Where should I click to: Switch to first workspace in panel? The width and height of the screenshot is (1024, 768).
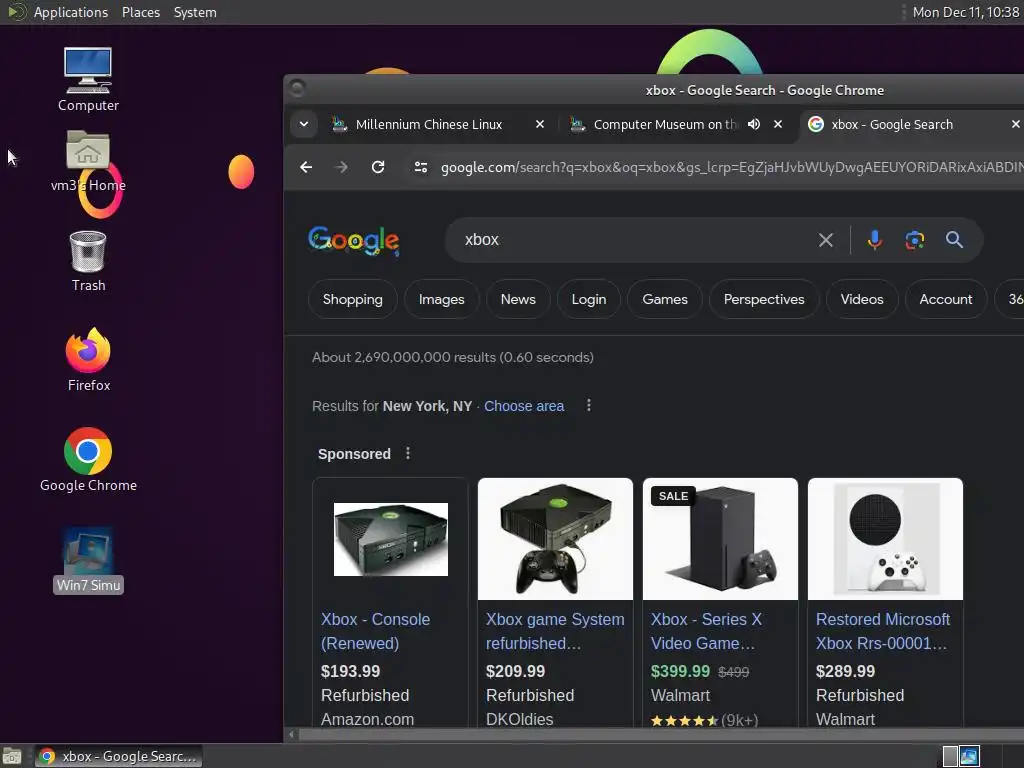tap(950, 756)
